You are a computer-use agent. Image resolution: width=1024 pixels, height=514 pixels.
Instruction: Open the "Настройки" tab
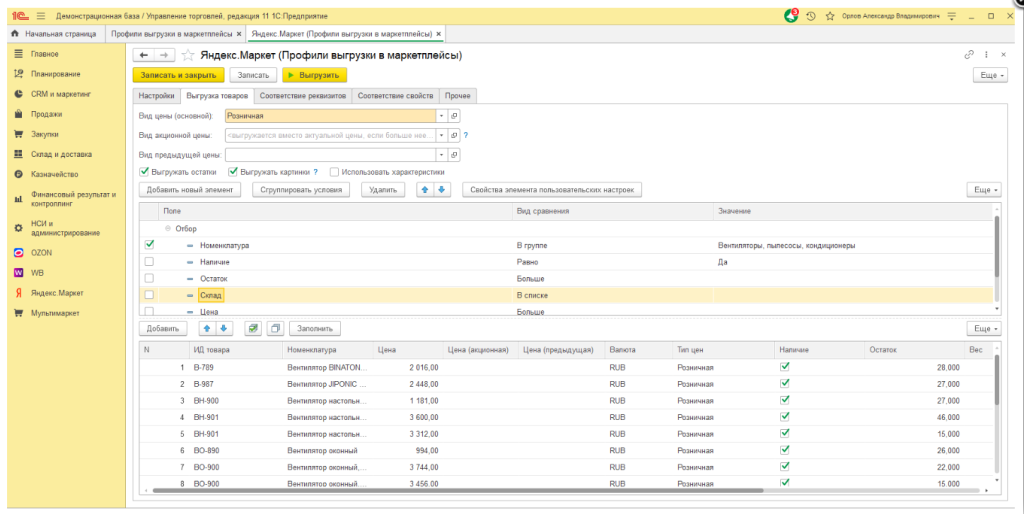pos(156,96)
